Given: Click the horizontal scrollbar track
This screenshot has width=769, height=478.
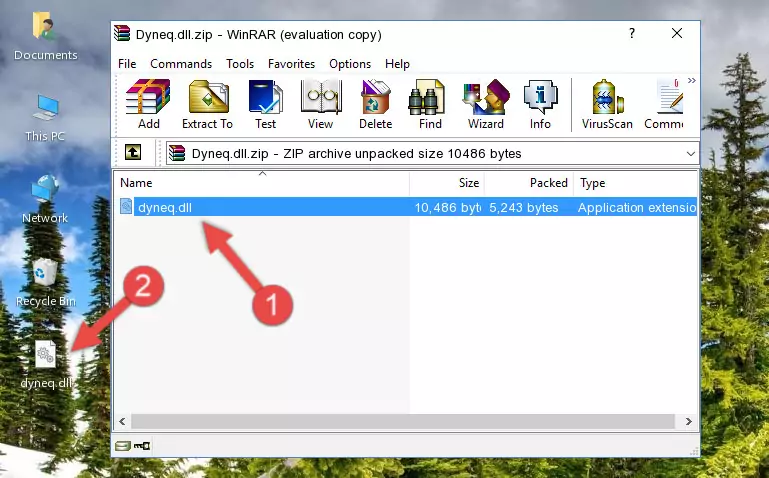Looking at the screenshot, I should (x=403, y=422).
